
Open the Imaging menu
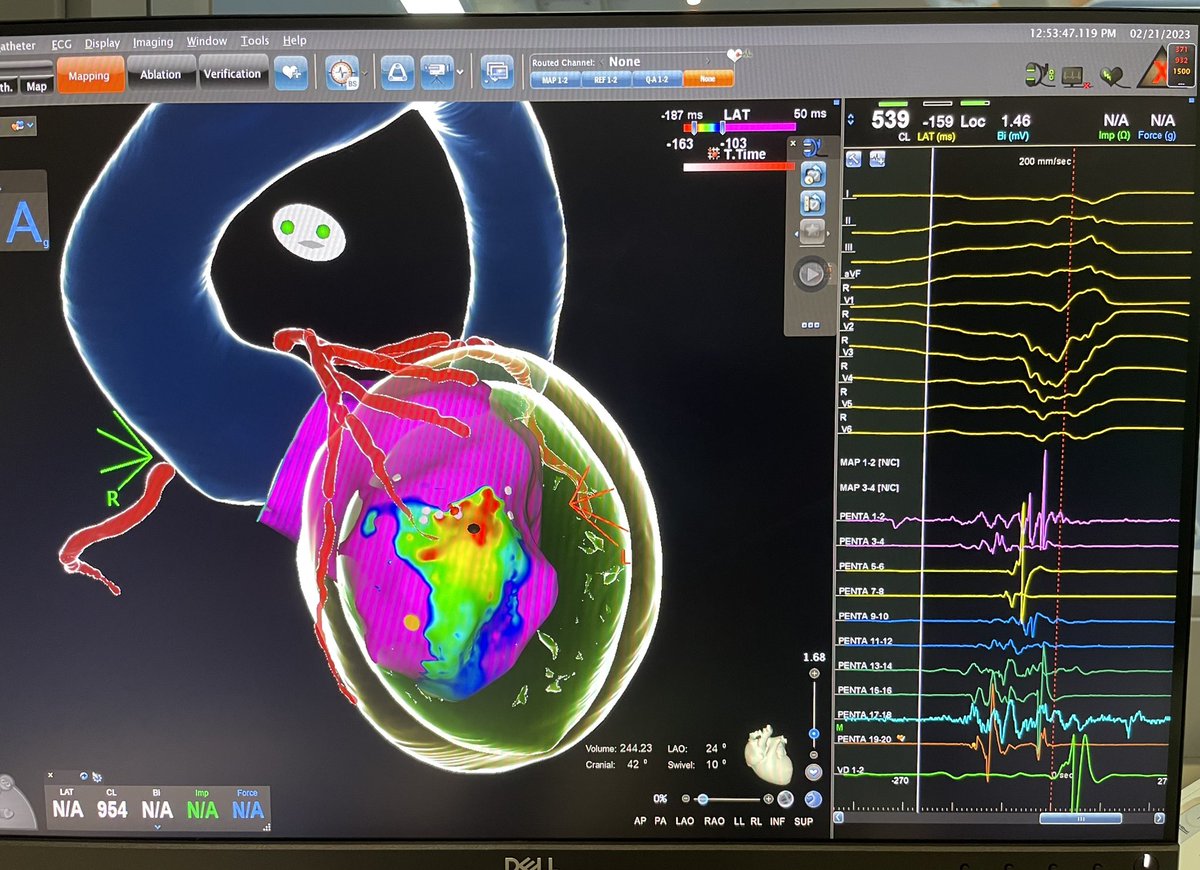pyautogui.click(x=151, y=41)
